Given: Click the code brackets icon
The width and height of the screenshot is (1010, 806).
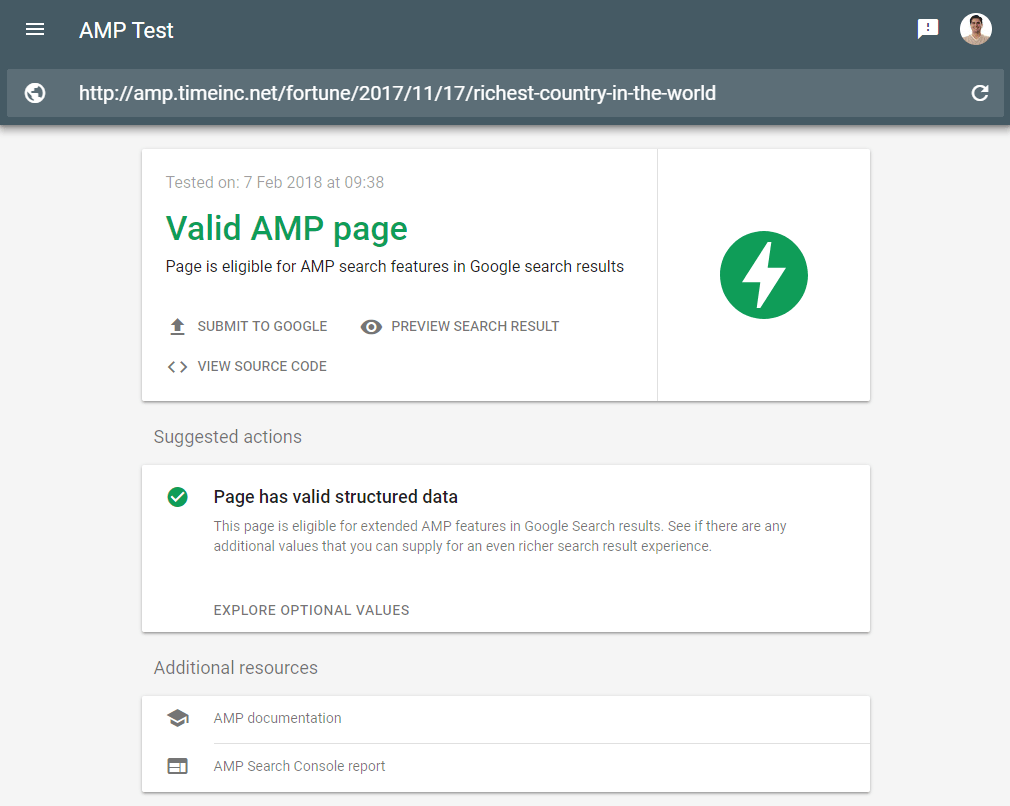Looking at the screenshot, I should [x=177, y=367].
